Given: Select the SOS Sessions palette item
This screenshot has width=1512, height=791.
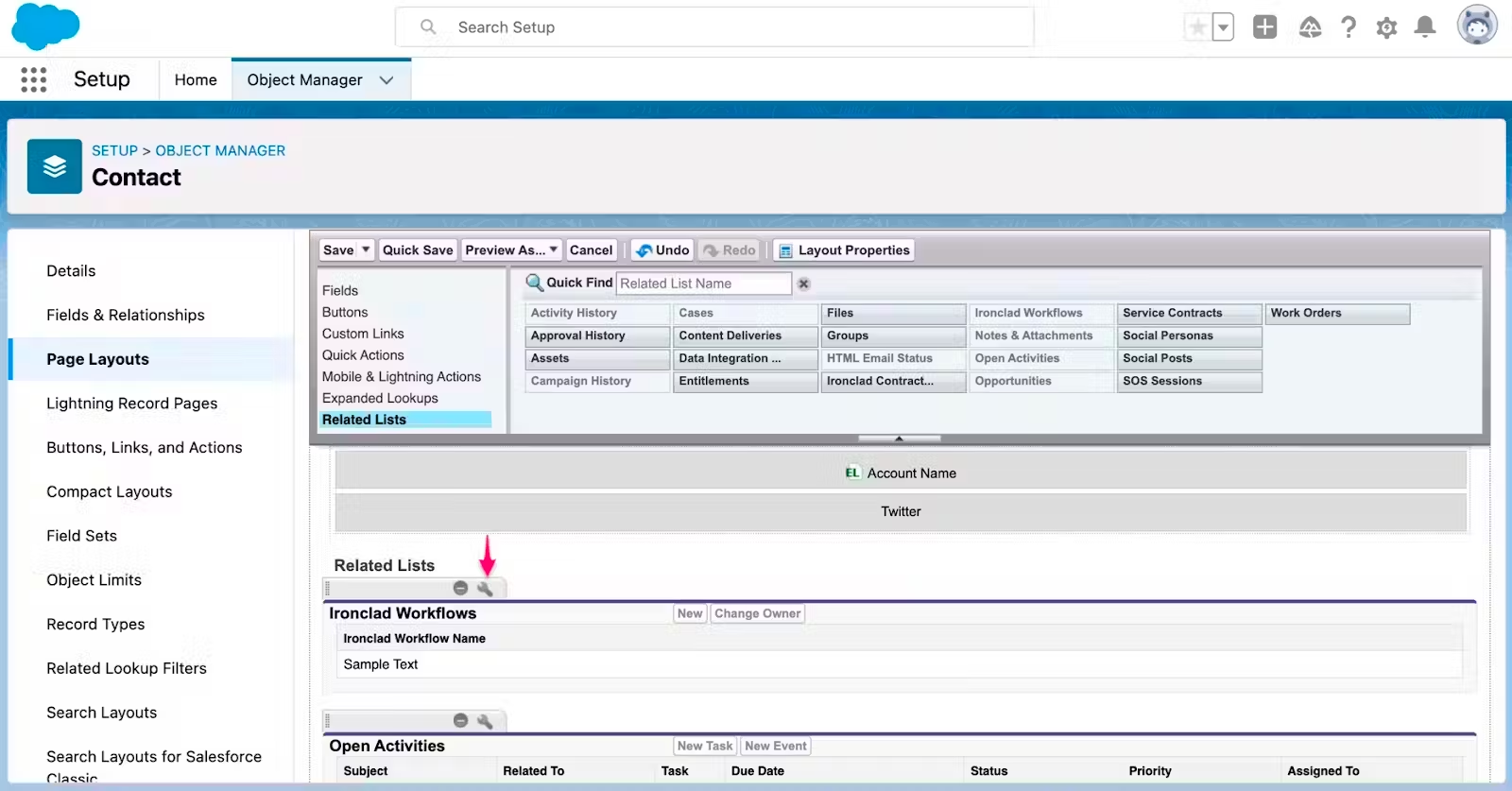Looking at the screenshot, I should 1190,382.
